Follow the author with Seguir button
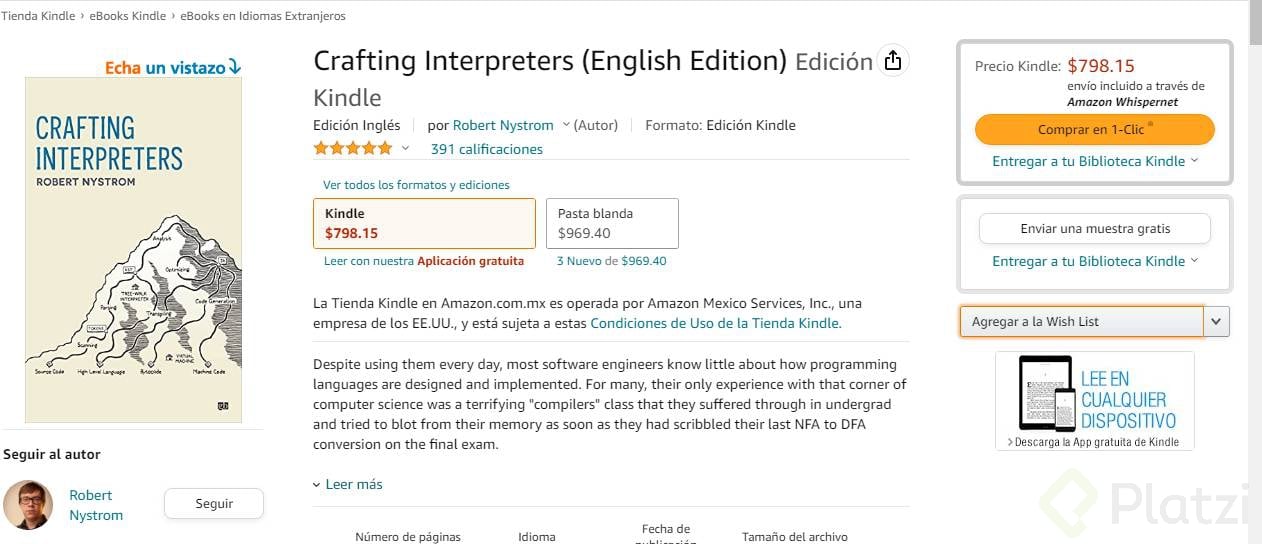This screenshot has width=1262, height=544. click(x=213, y=504)
